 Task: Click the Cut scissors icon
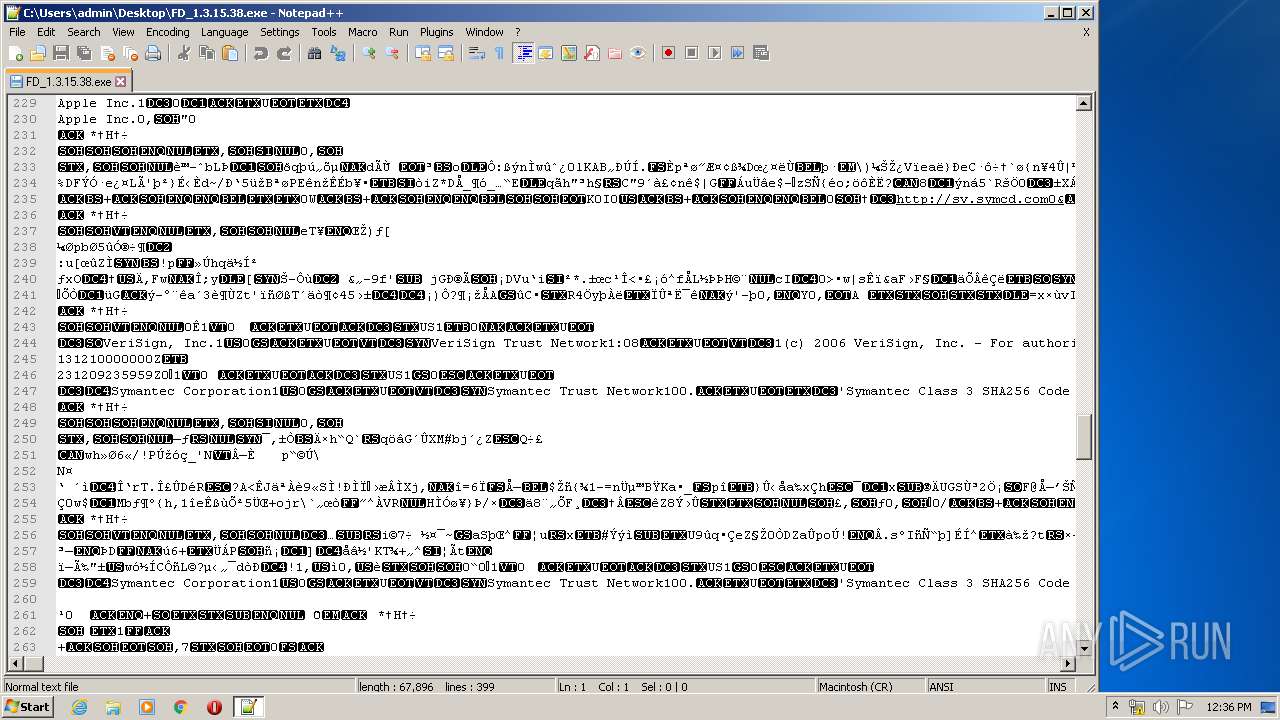pyautogui.click(x=183, y=53)
